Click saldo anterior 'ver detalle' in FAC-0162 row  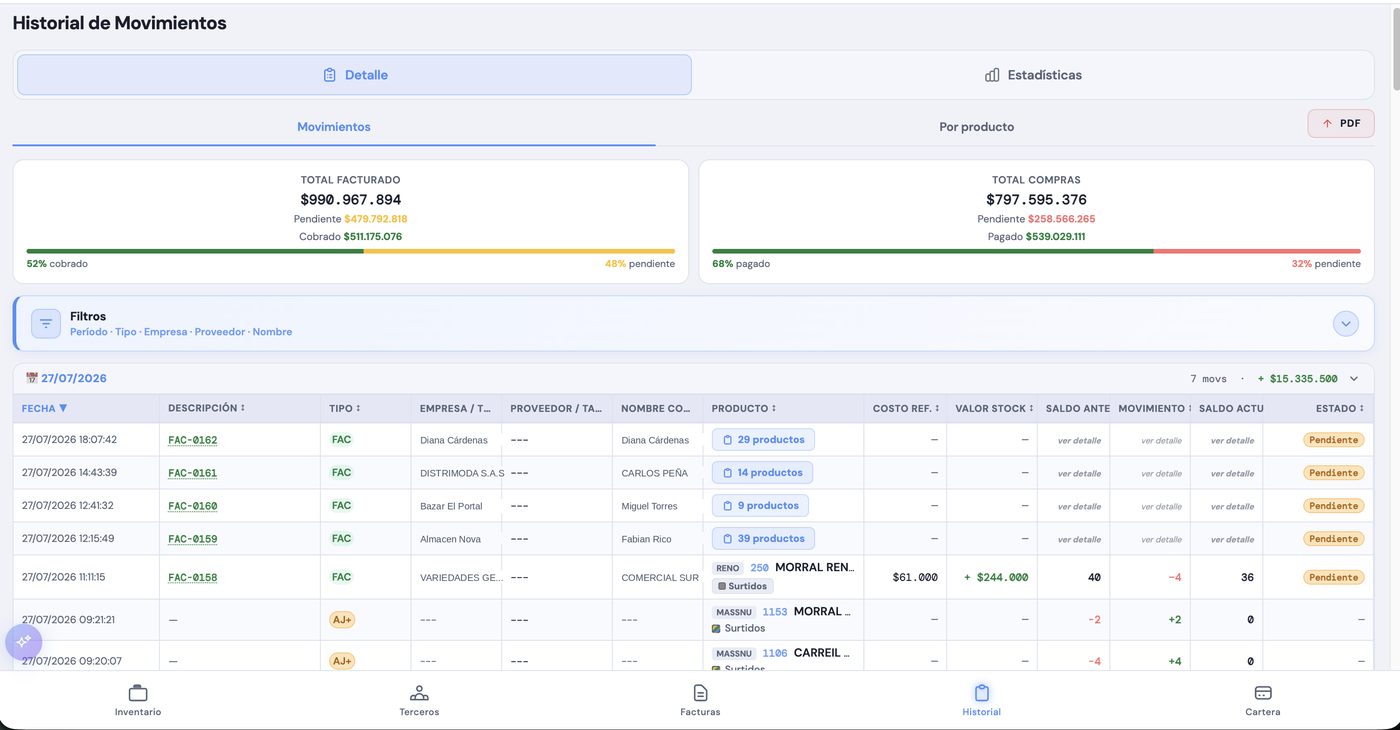coord(1079,441)
